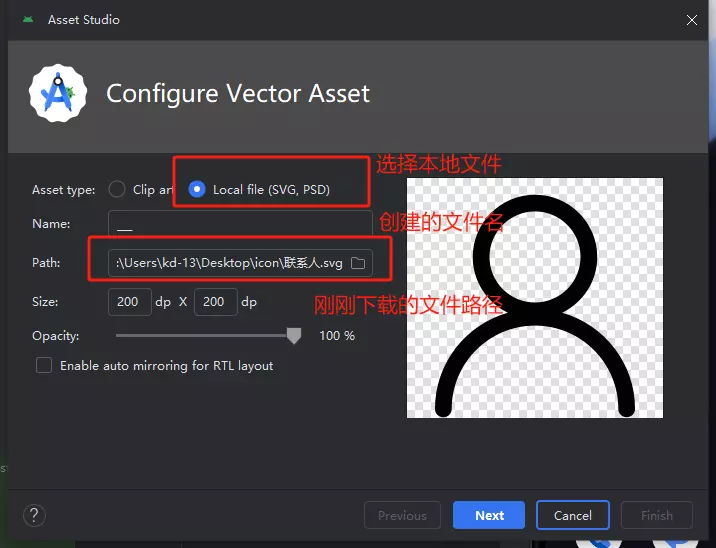Focus the Path text field with the SVG path
716x548 pixels.
pos(228,263)
